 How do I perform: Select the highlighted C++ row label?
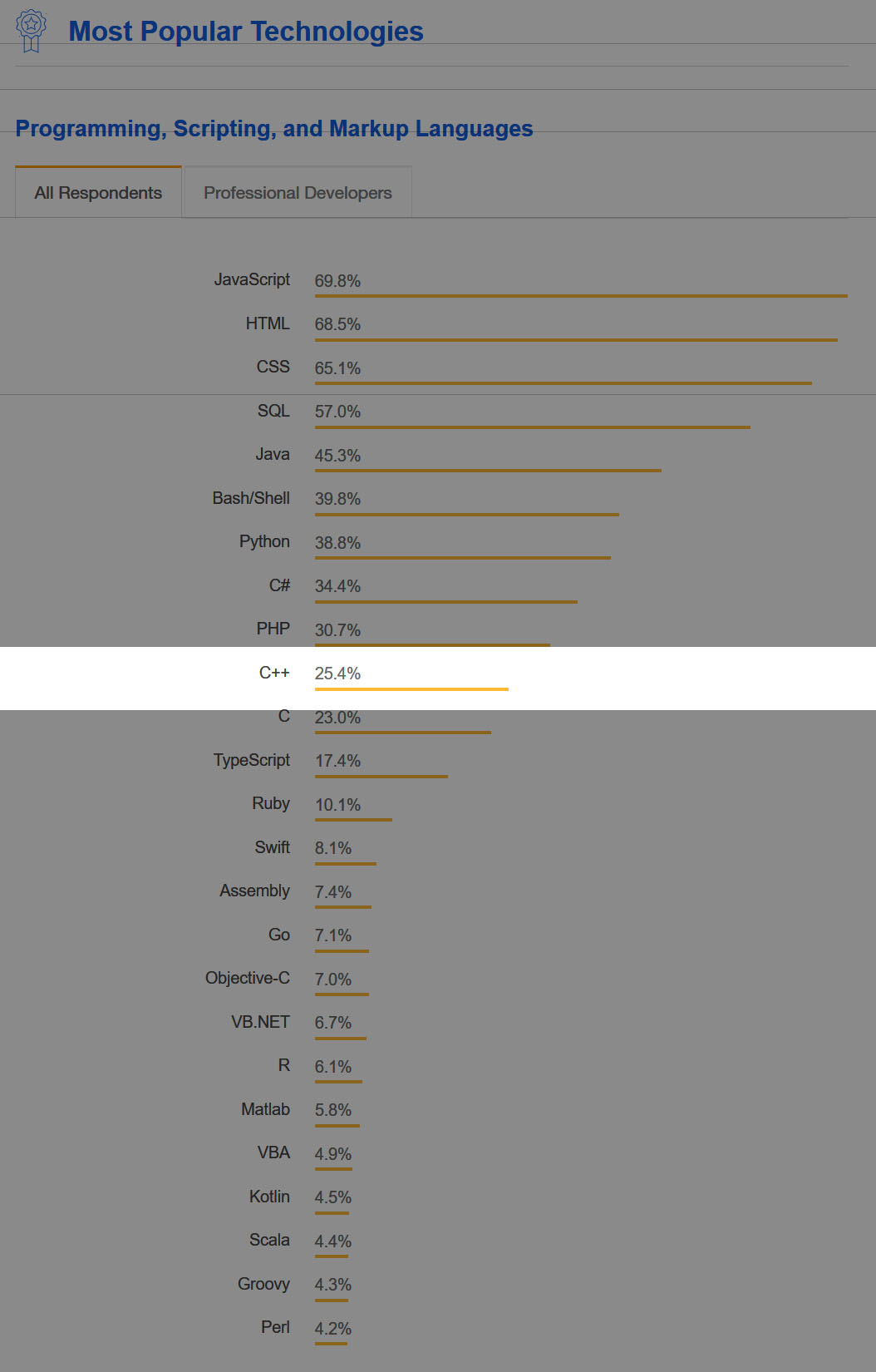(x=274, y=673)
